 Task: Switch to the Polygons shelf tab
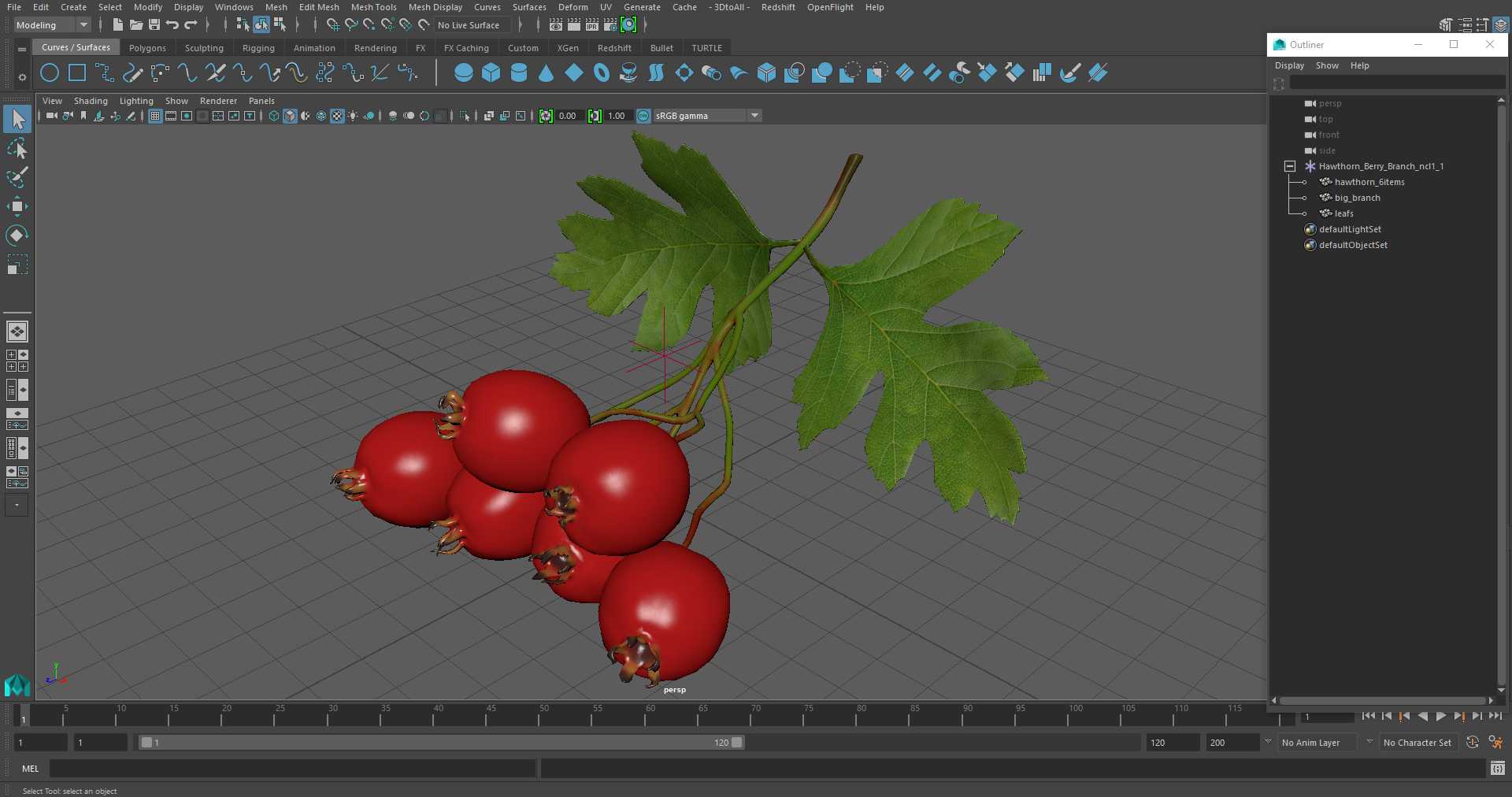pos(147,48)
